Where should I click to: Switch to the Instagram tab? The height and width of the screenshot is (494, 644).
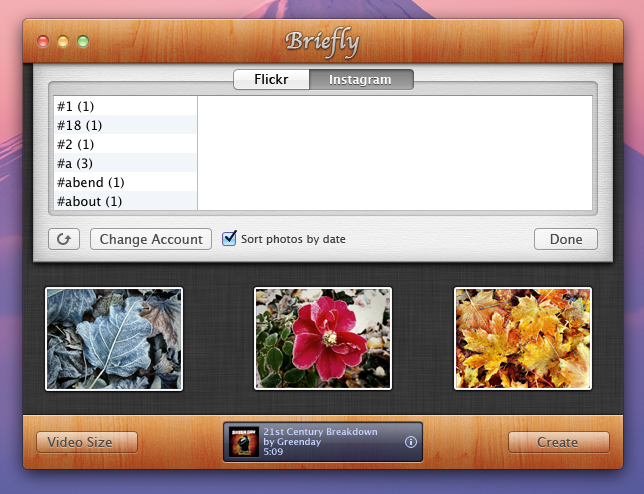point(361,79)
